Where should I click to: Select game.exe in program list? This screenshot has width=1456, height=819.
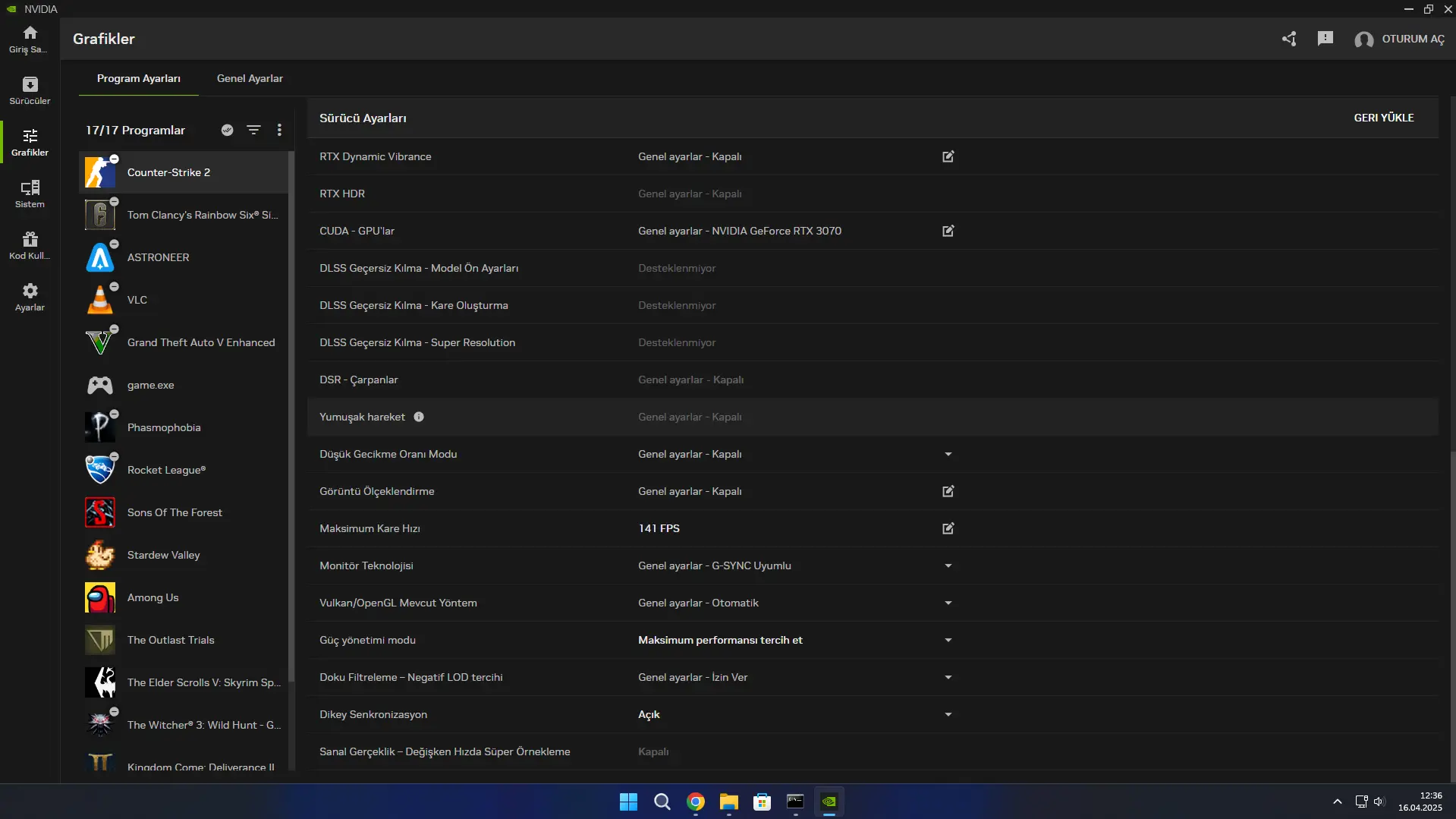[183, 385]
